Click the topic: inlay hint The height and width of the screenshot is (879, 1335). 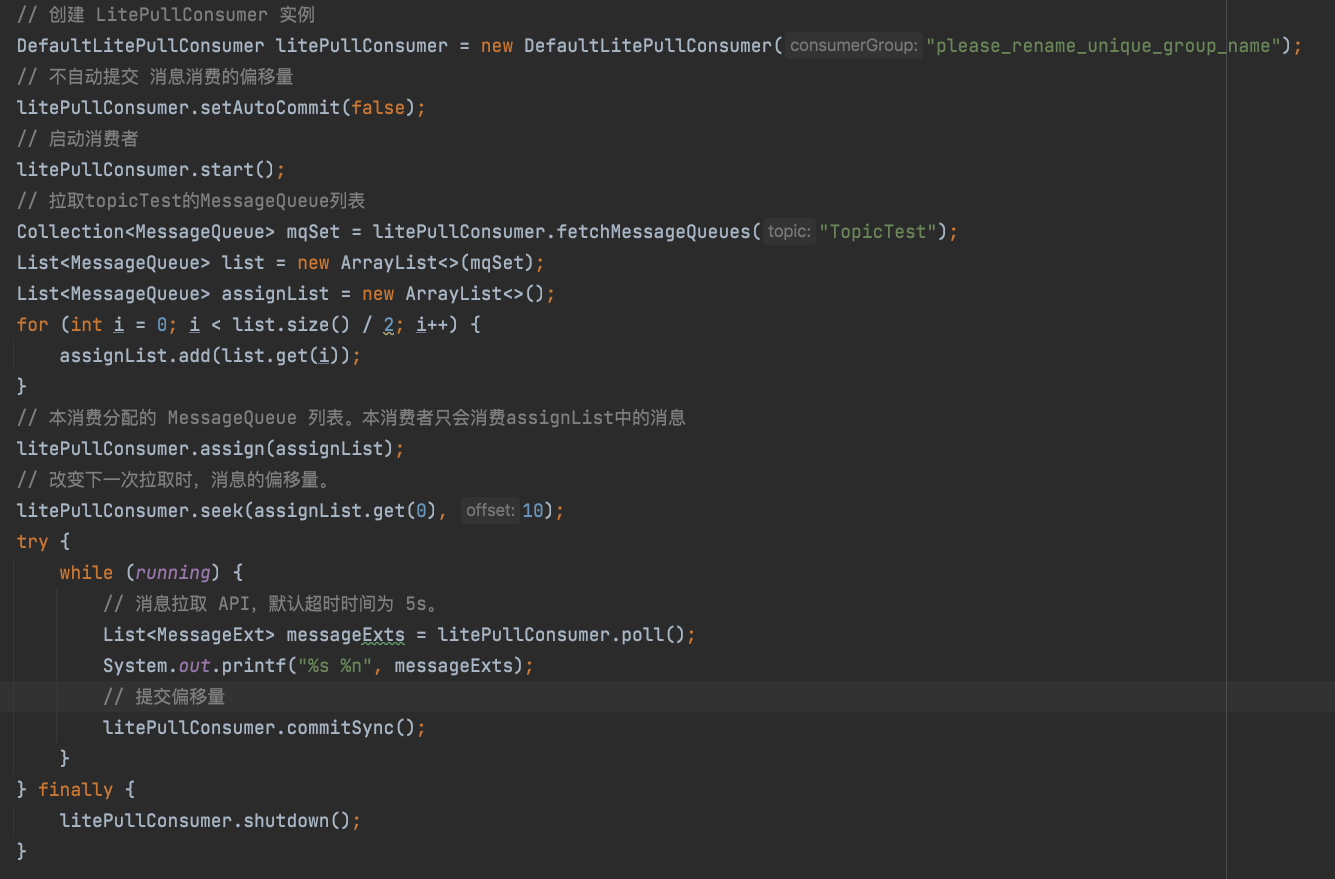point(790,232)
